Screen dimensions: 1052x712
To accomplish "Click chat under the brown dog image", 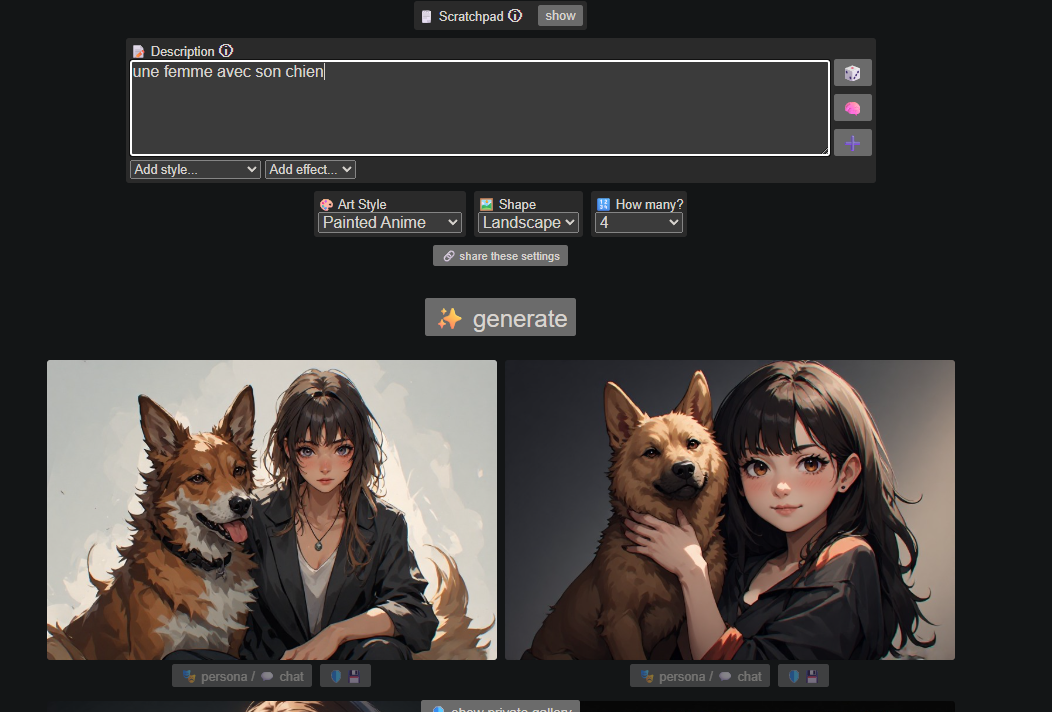I will click(741, 676).
